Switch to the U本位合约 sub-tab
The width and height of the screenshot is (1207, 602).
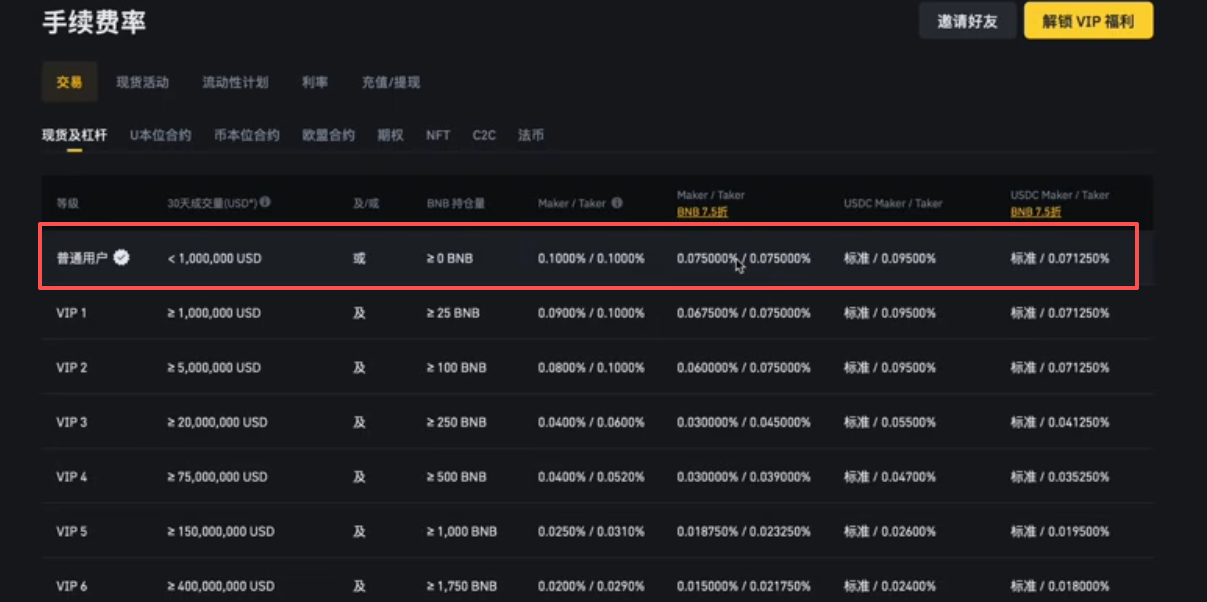pos(160,135)
